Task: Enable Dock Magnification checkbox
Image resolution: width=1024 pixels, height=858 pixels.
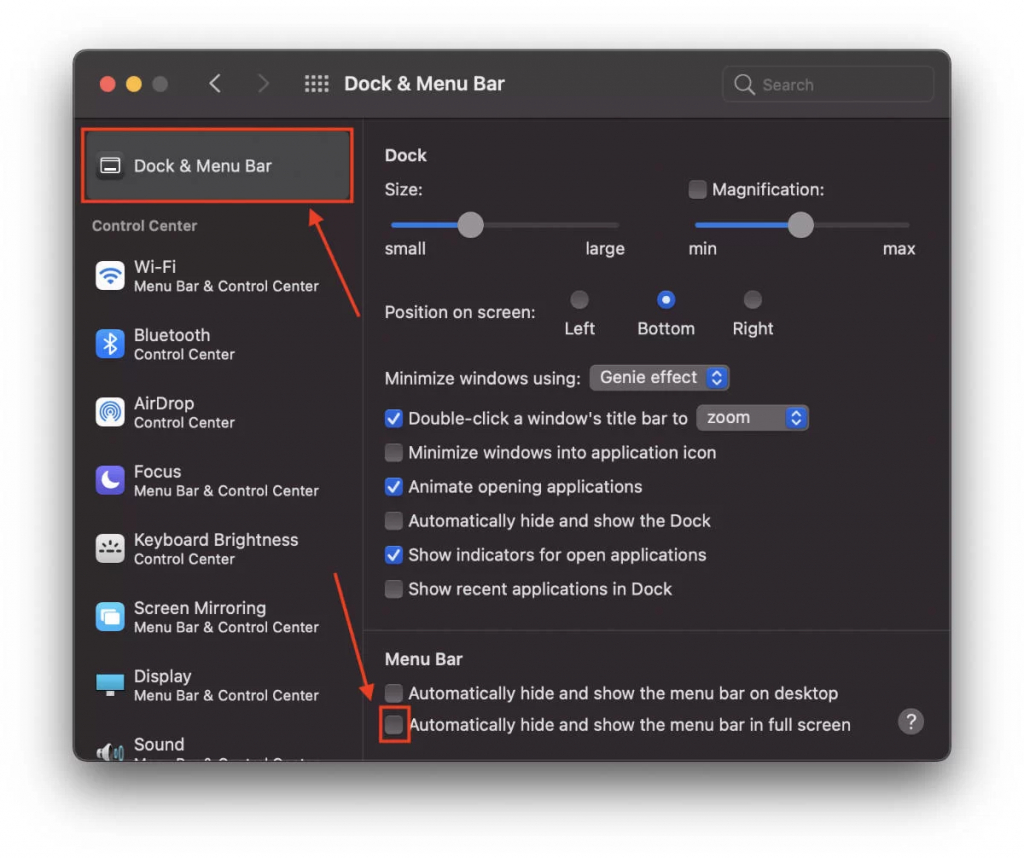Action: click(697, 189)
